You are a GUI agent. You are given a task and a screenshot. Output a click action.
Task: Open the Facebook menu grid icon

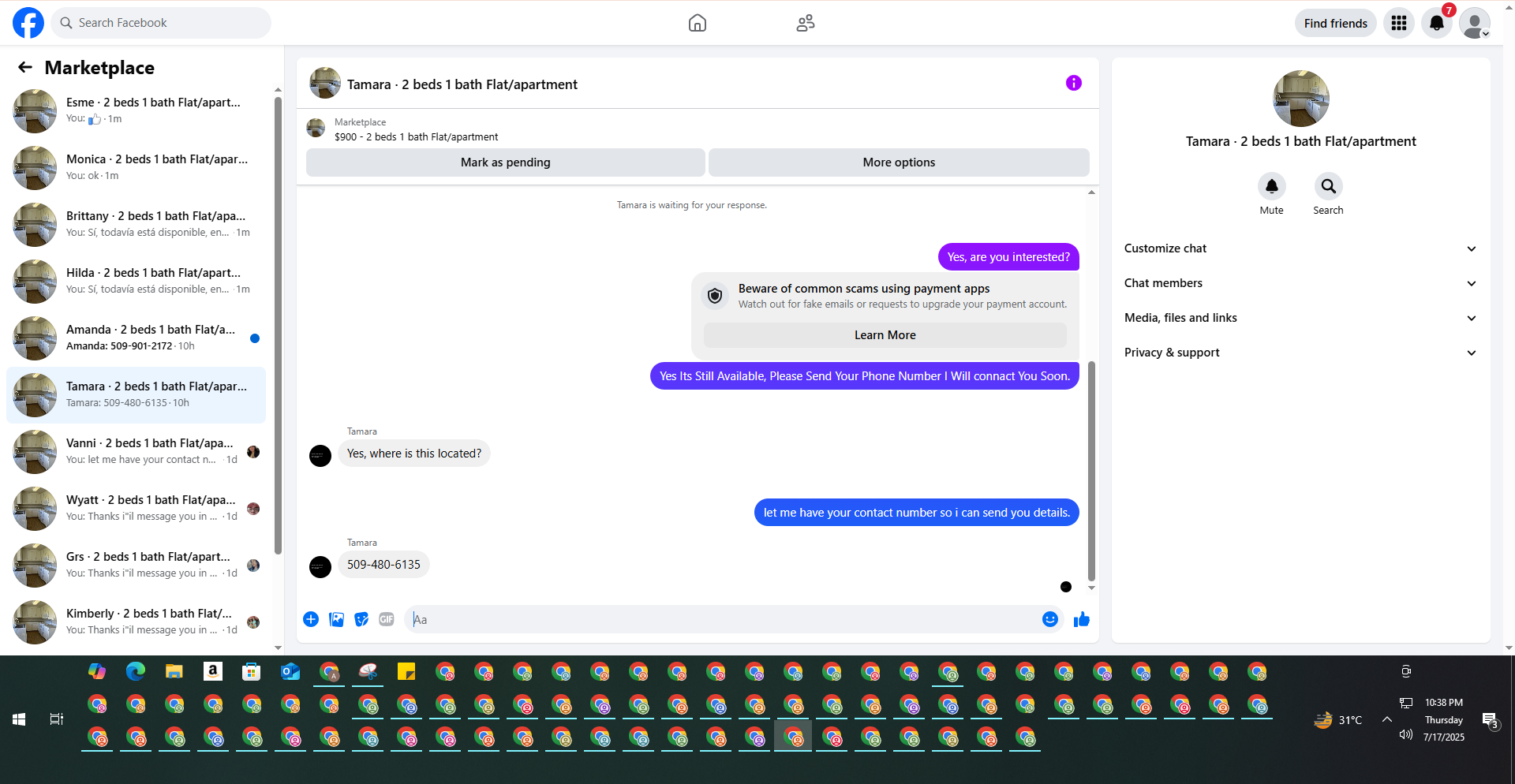click(1399, 23)
